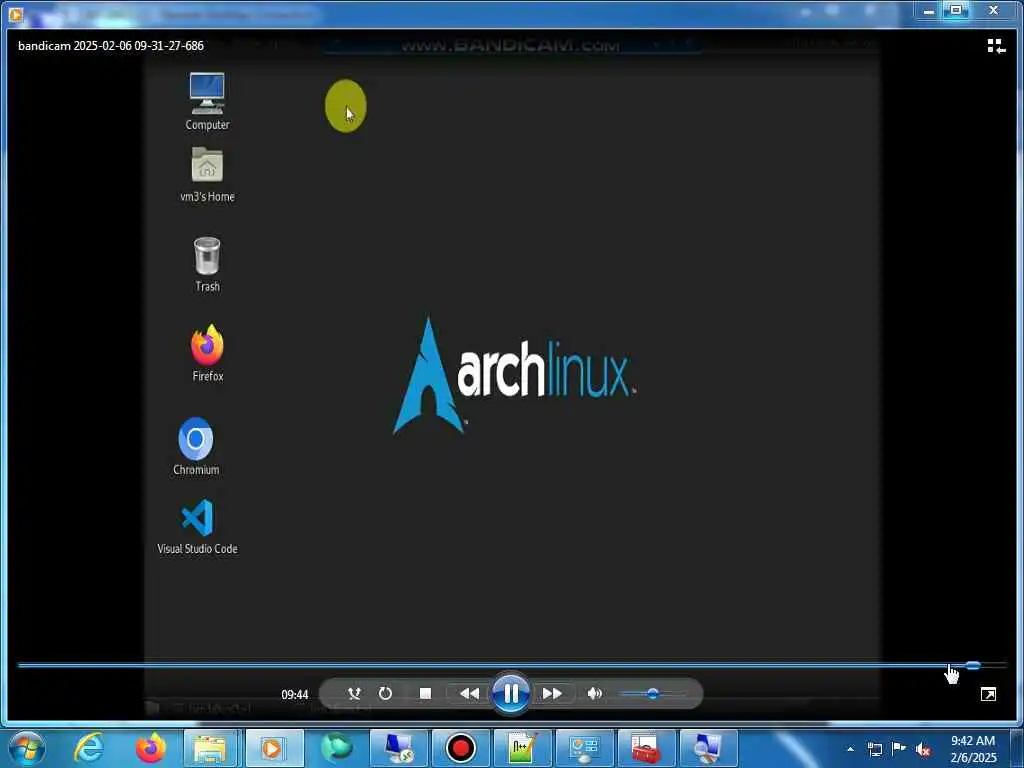Show hidden tray icons with the arrow
1024x768 pixels.
pyautogui.click(x=850, y=749)
